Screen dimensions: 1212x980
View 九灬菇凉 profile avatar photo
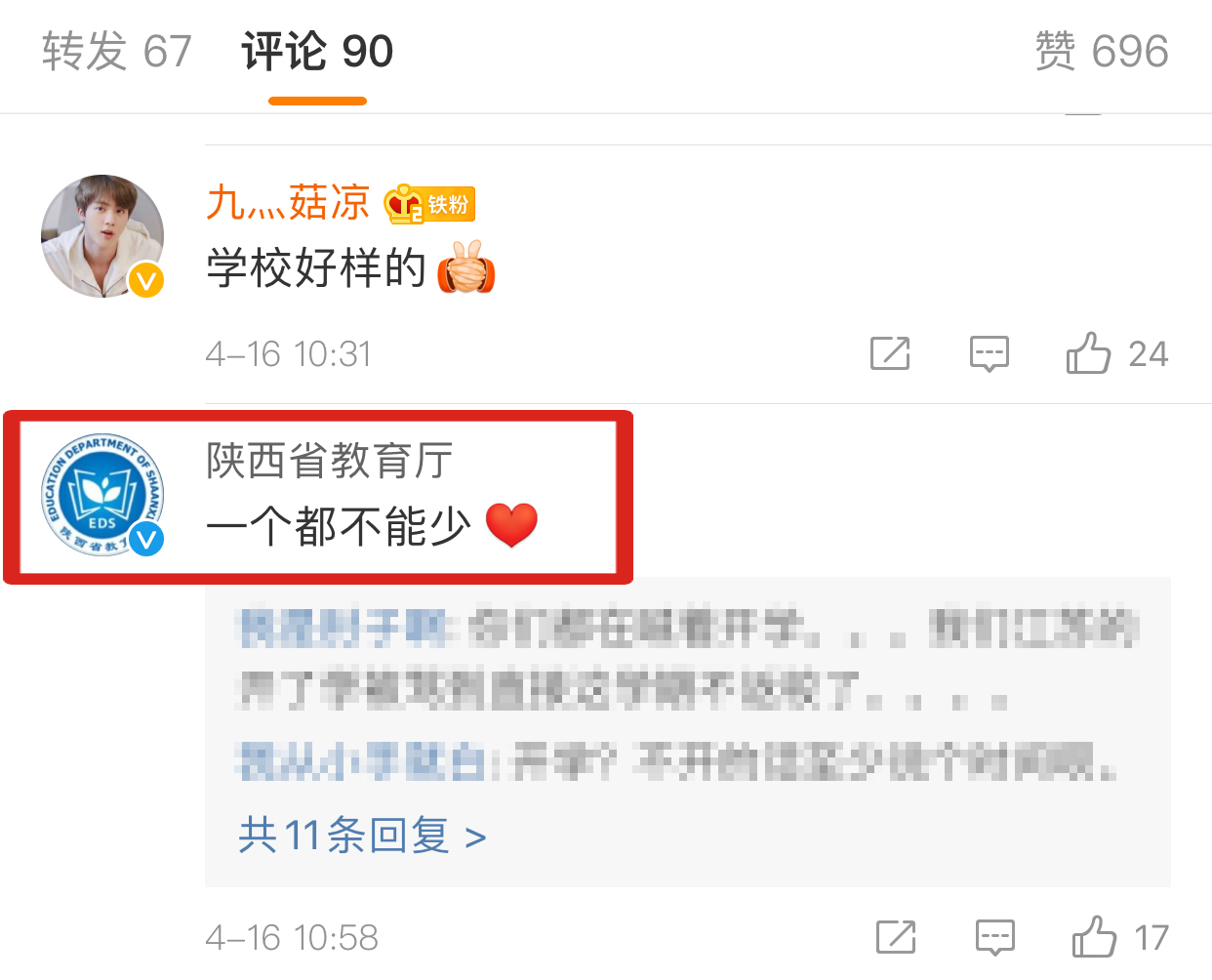tap(102, 236)
